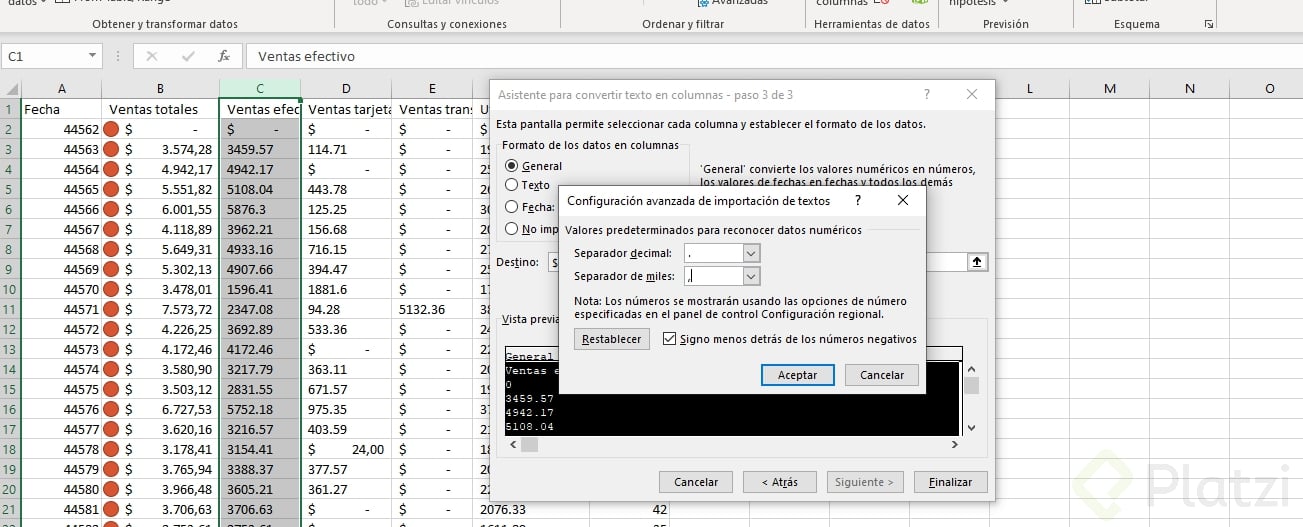1303x527 pixels.
Task: Click the preview horizontal scrollbar thumb
Action: coord(530,444)
